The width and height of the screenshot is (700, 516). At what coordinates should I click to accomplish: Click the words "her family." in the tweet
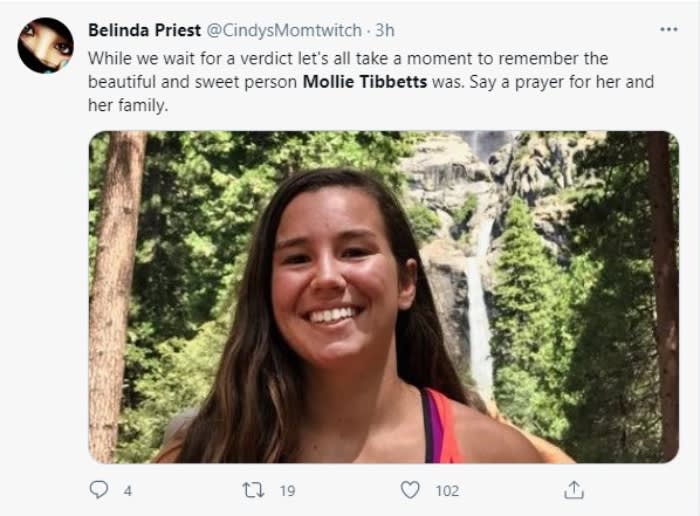(x=125, y=106)
